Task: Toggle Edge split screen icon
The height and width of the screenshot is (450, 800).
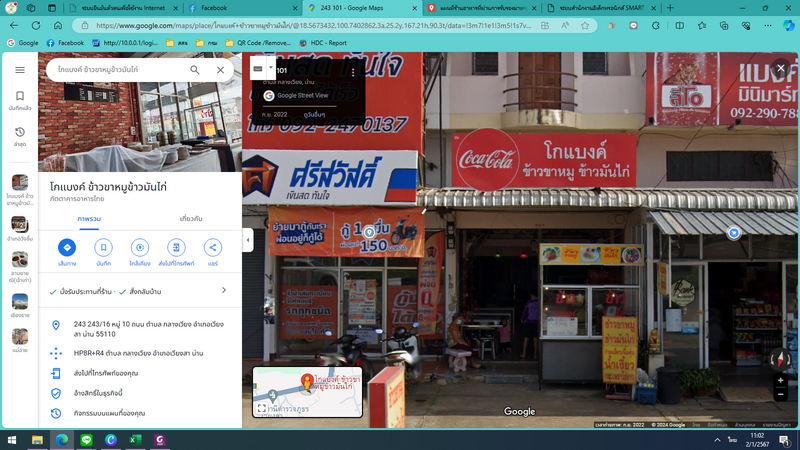Action: [680, 26]
